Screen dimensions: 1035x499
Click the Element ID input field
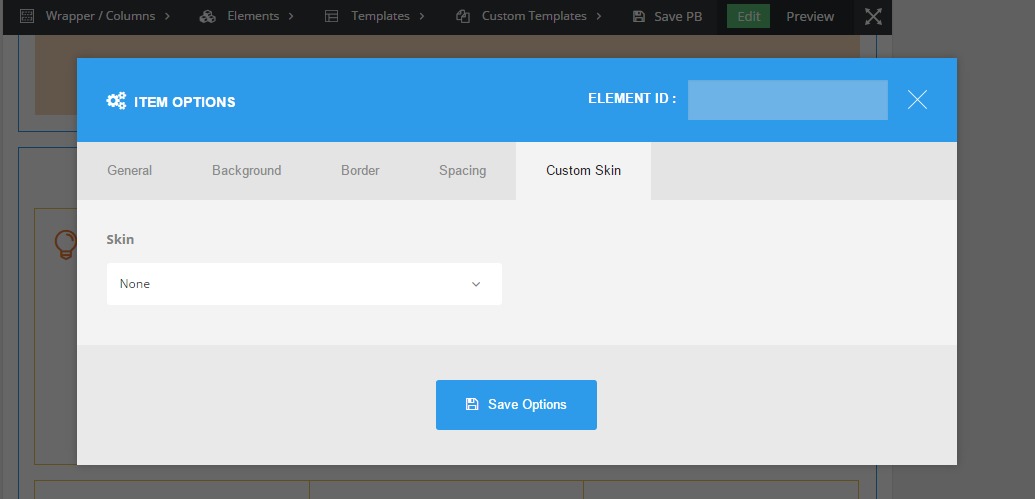coord(787,100)
